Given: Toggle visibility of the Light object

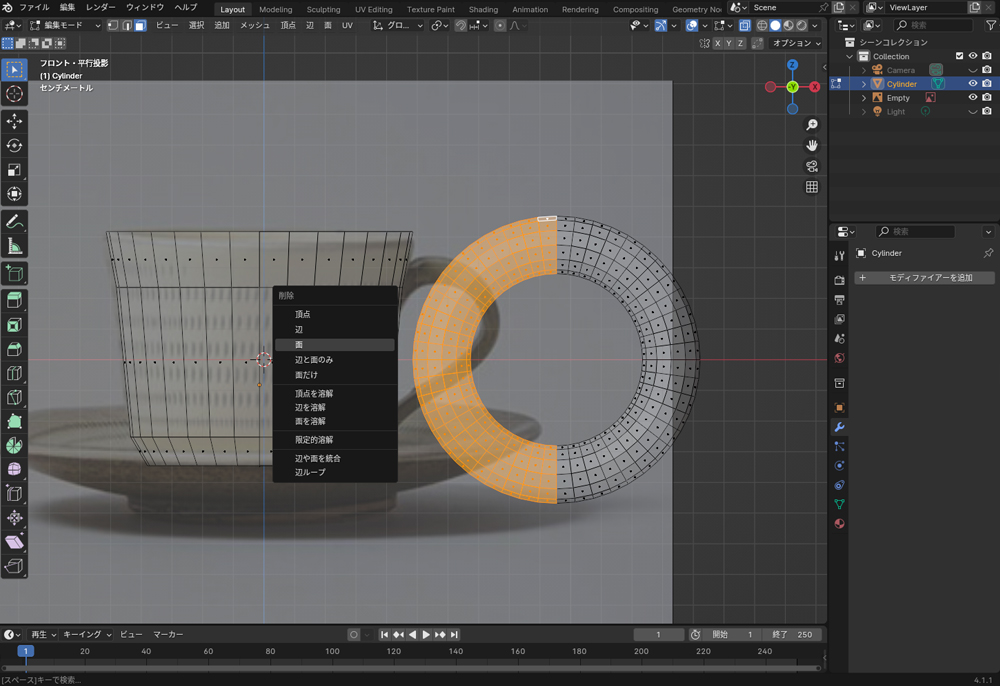Looking at the screenshot, I should click(x=972, y=112).
